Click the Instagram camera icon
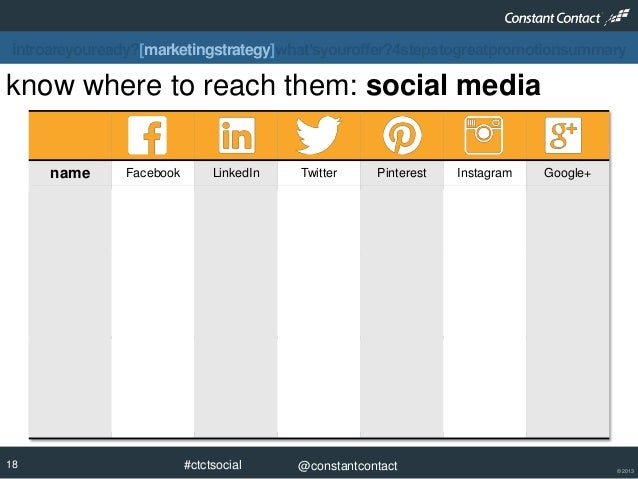The width and height of the screenshot is (638, 479). pyautogui.click(x=484, y=135)
